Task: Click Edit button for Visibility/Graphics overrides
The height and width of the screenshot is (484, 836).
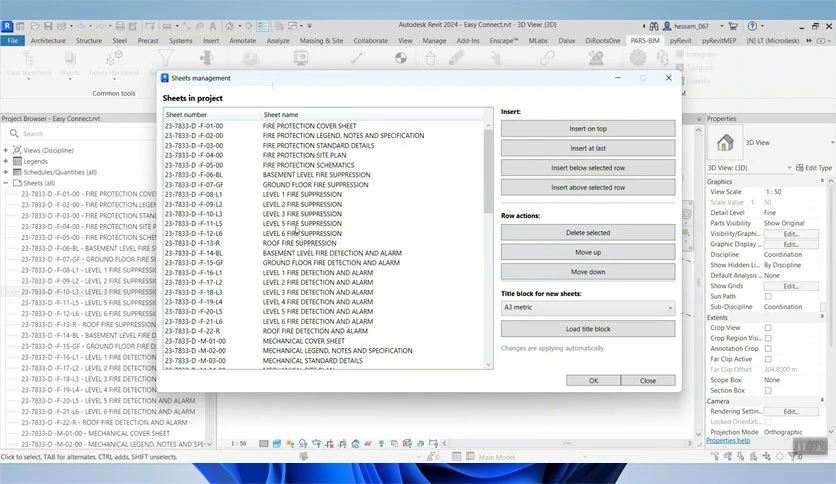Action: (x=791, y=234)
